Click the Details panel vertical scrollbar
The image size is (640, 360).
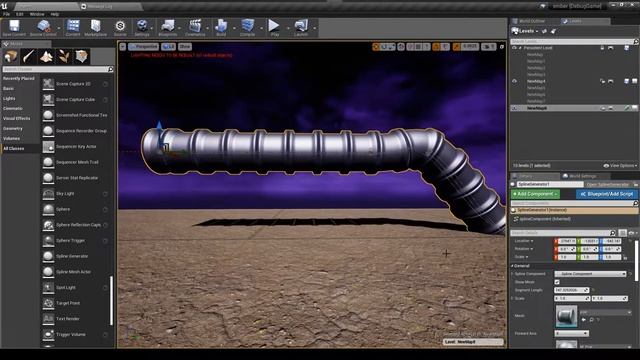pyautogui.click(x=636, y=260)
